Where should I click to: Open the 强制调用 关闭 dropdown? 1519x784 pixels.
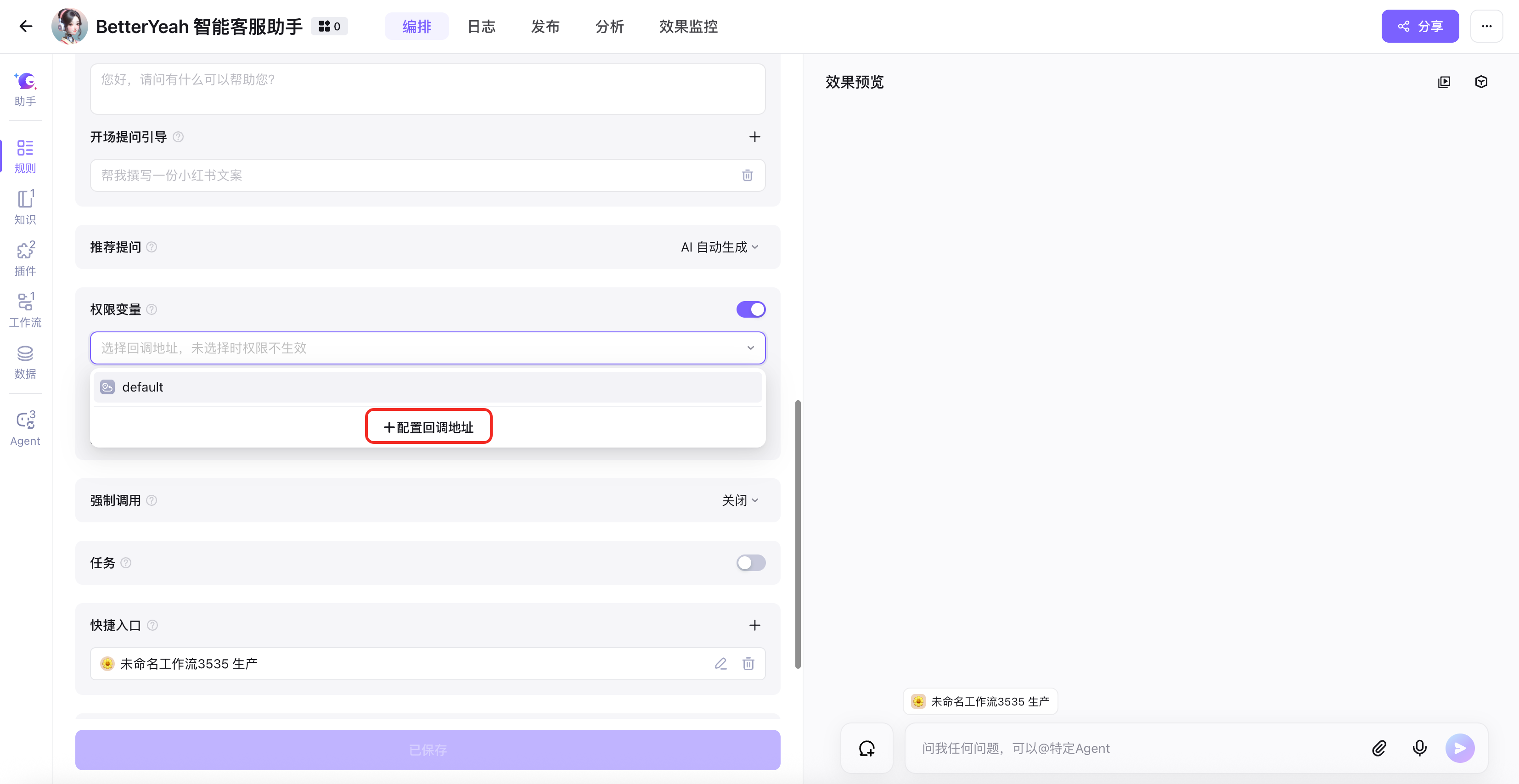[739, 500]
